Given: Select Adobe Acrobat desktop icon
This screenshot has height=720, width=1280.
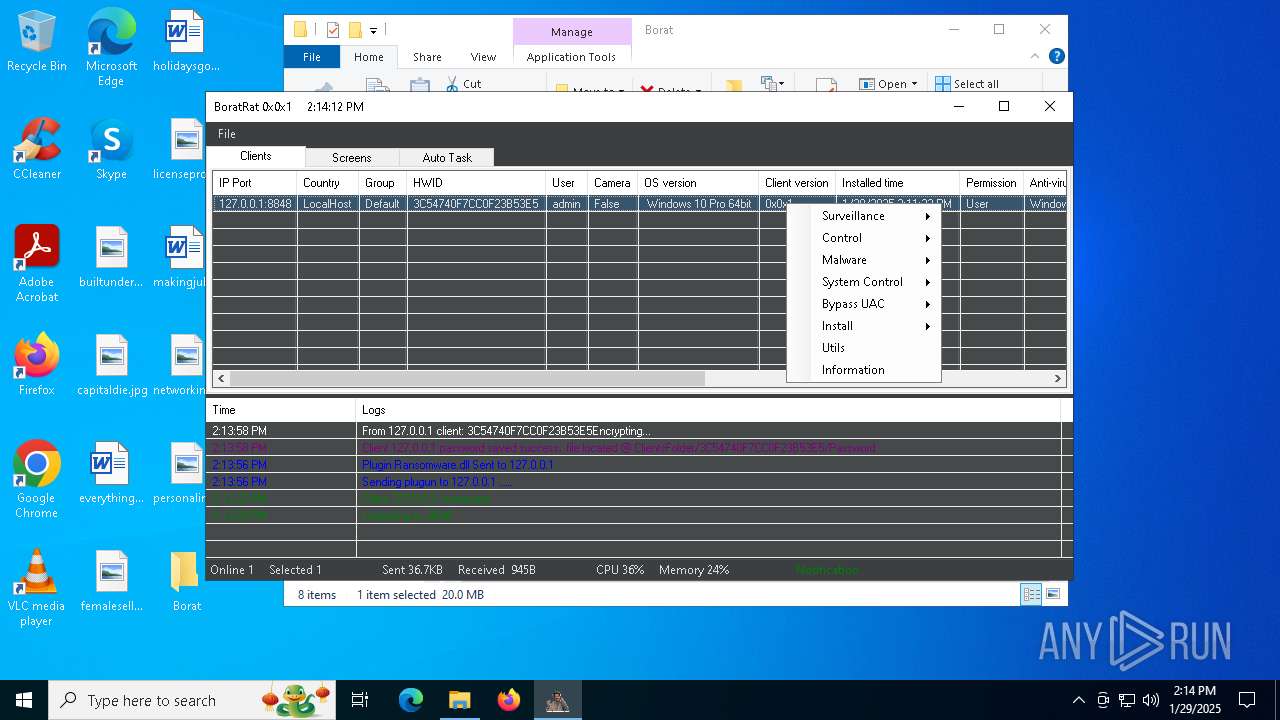Looking at the screenshot, I should coord(37,264).
